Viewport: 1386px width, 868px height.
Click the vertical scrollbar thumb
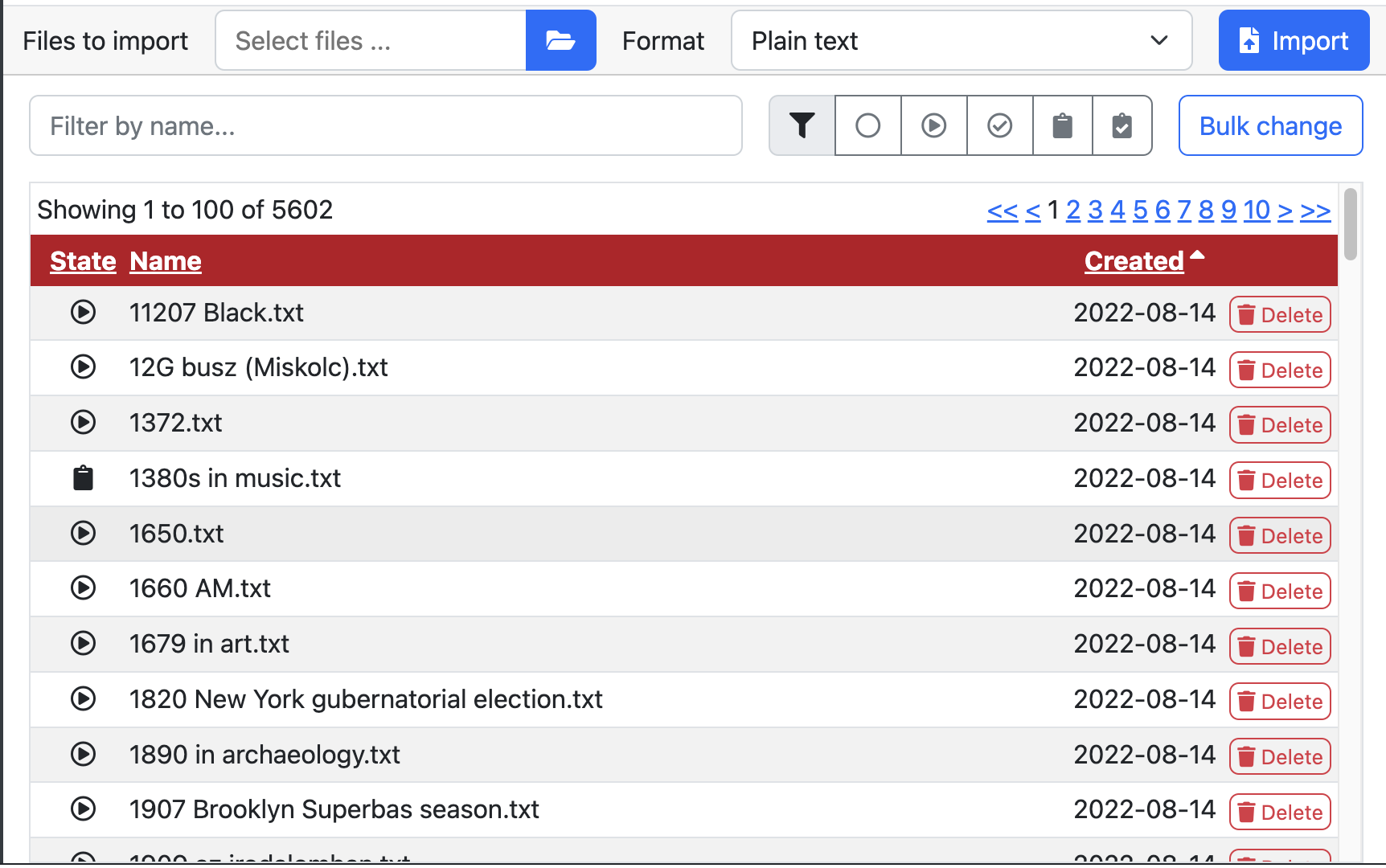(1351, 224)
